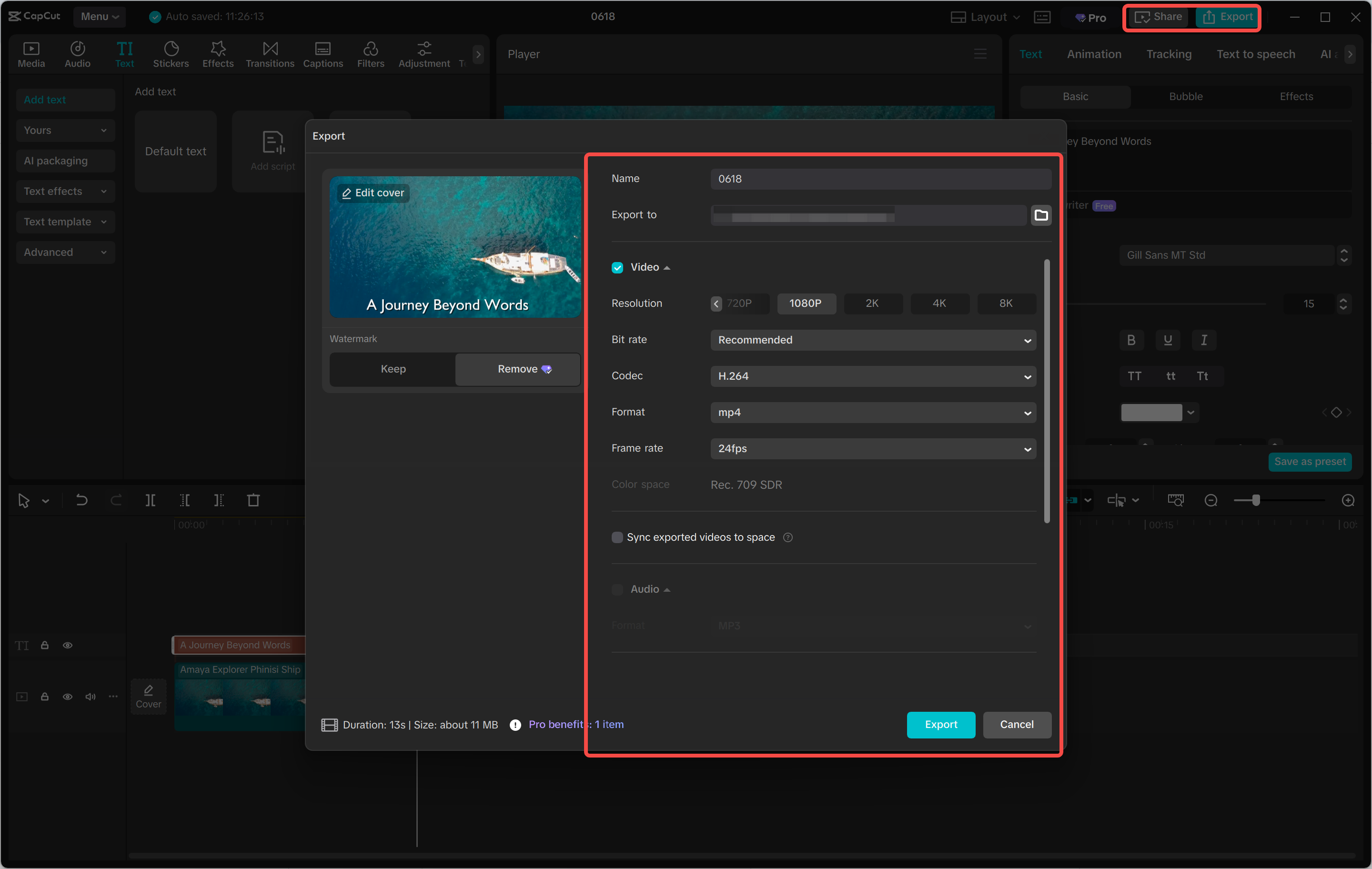Enable Sync exported videos to space
Screen dimensions: 1372x869
[617, 537]
